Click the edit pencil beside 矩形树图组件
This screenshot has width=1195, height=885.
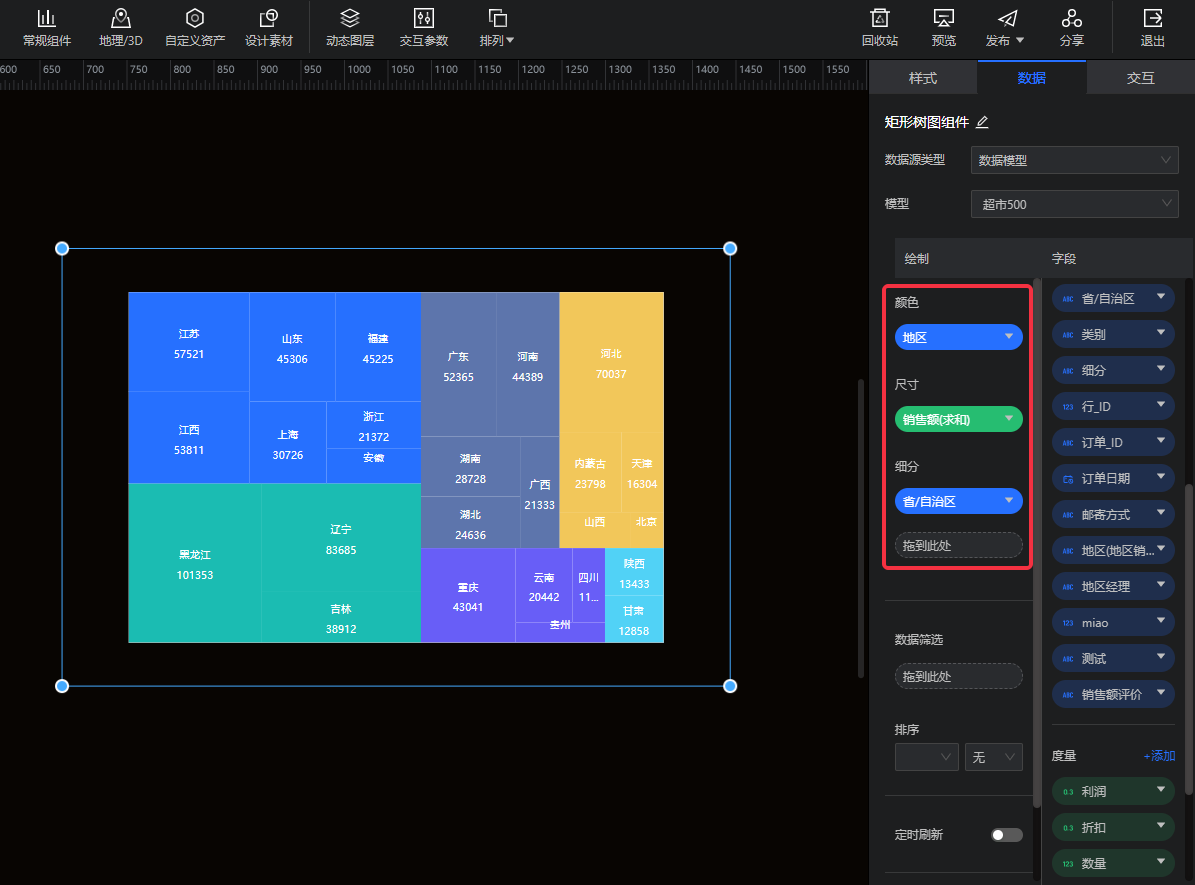coord(982,122)
